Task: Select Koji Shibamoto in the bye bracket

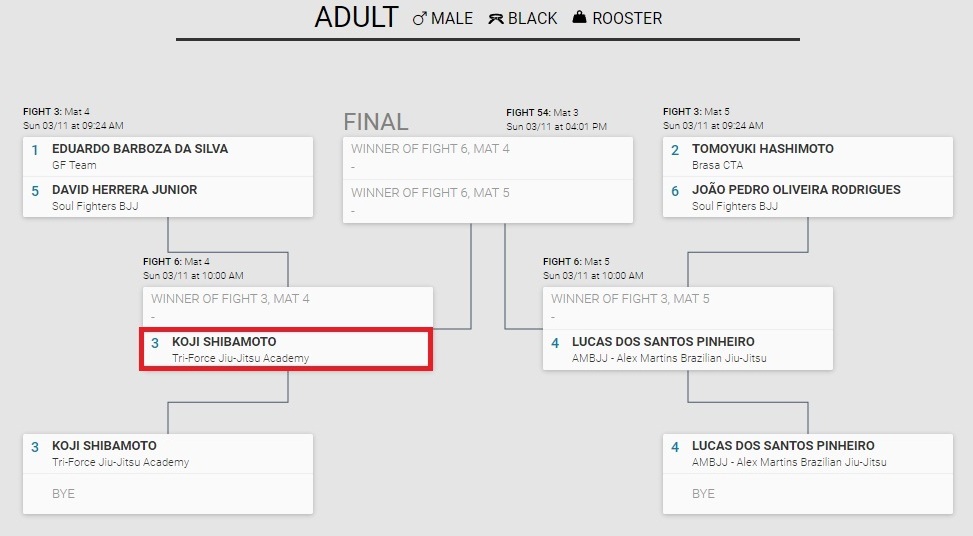Action: point(168,453)
